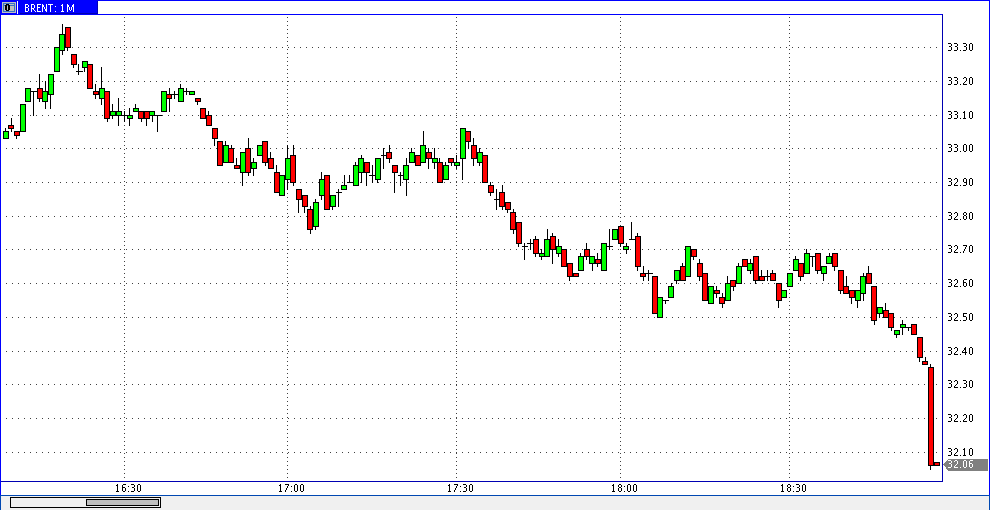Screen dimensions: 990x510
Task: Click the 18:00 time axis label
Action: [624, 489]
